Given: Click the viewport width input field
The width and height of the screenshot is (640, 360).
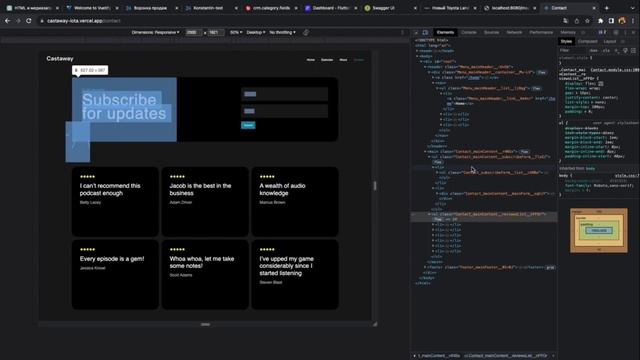Looking at the screenshot, I should coord(193,32).
